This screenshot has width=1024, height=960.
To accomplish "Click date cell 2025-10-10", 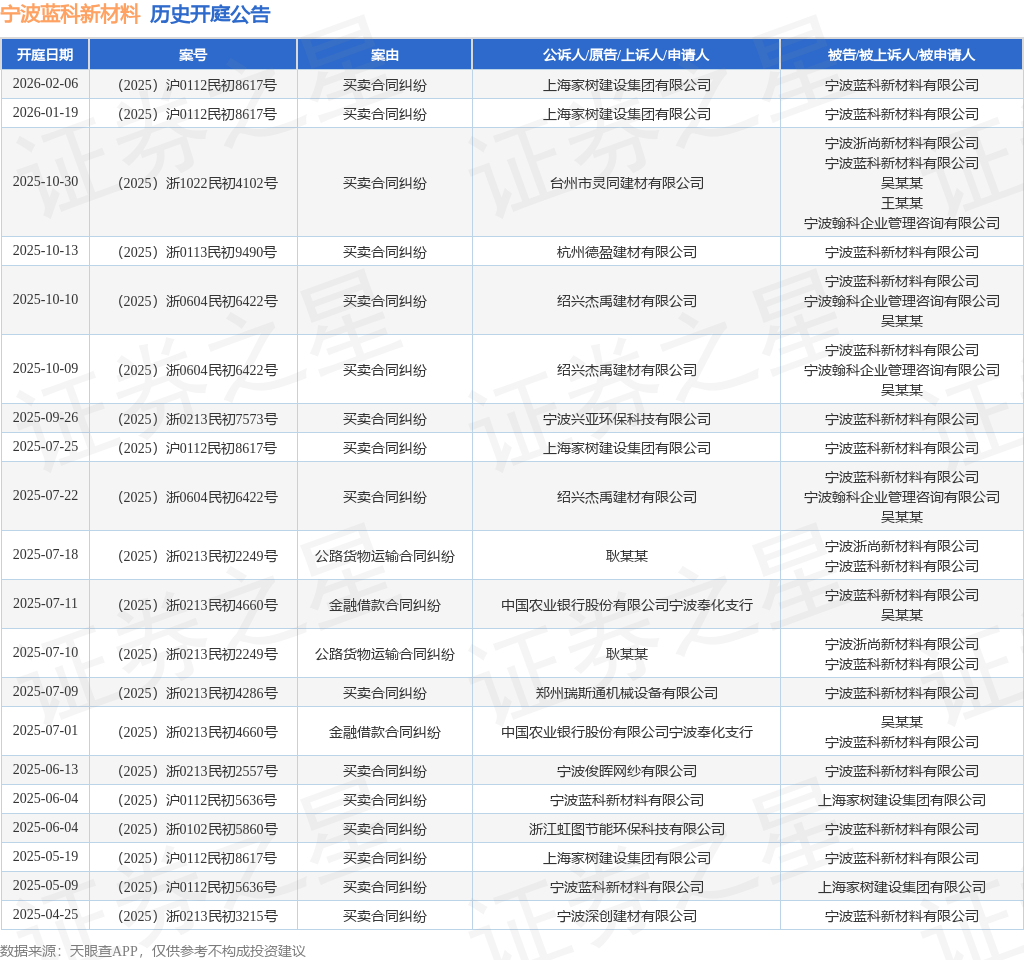I will (x=45, y=300).
